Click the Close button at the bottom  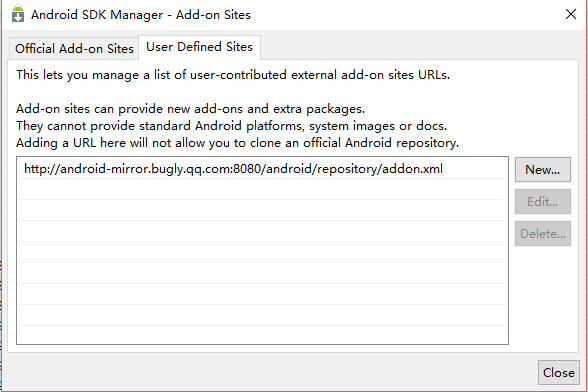tap(559, 372)
